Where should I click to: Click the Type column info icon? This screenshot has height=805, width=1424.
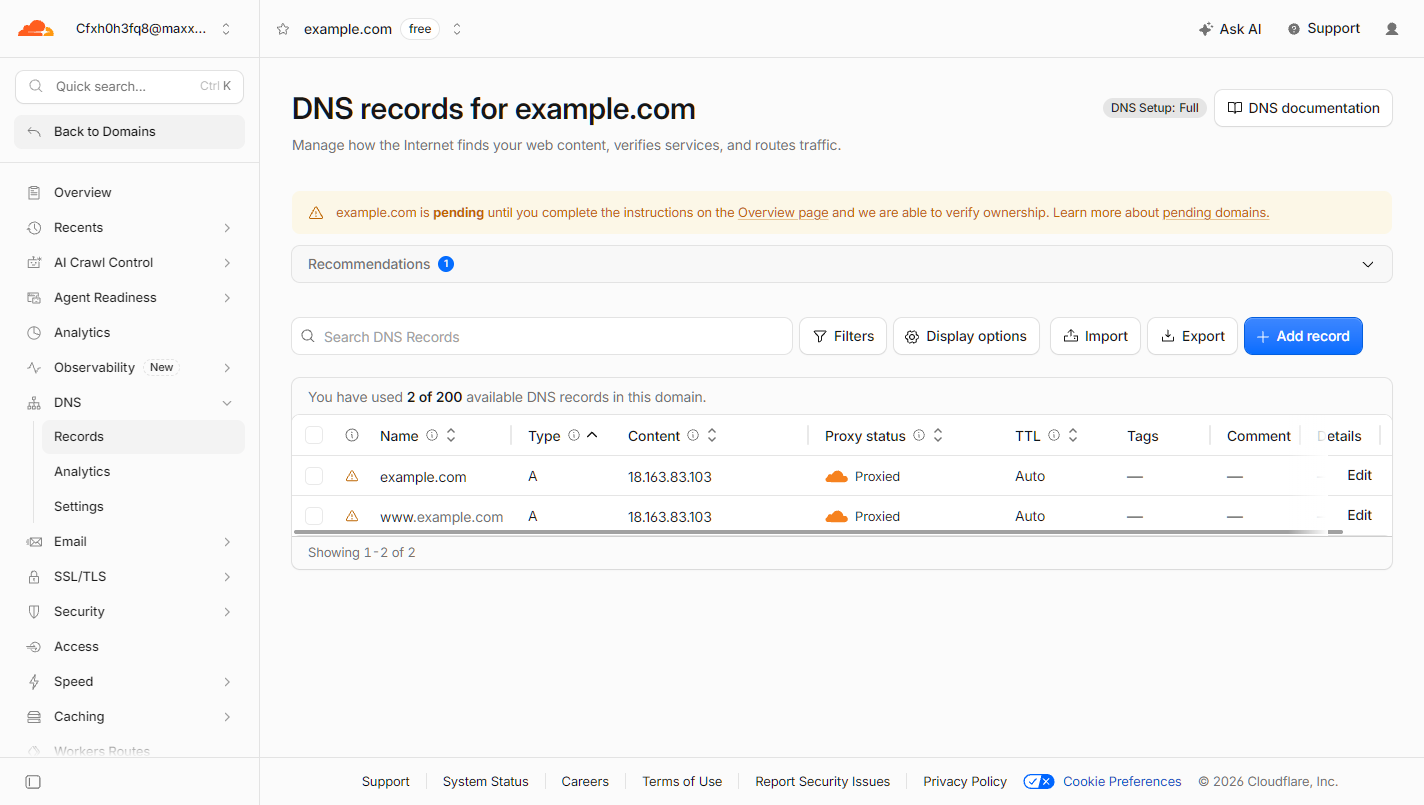pos(574,435)
